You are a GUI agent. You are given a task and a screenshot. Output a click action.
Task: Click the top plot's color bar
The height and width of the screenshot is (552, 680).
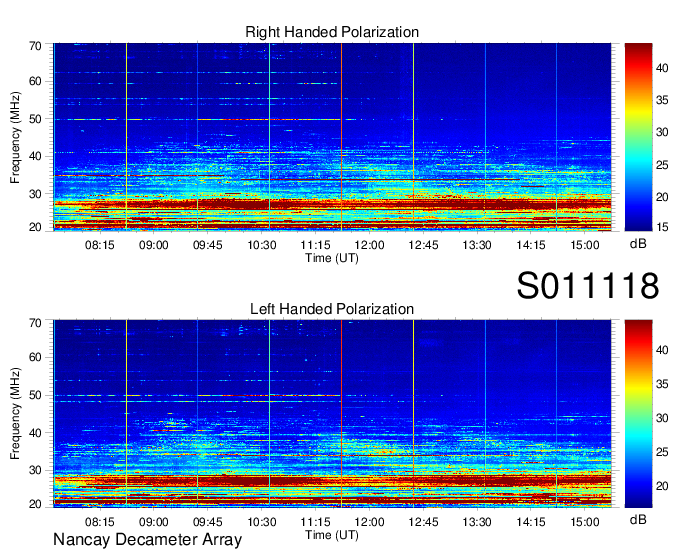point(638,137)
